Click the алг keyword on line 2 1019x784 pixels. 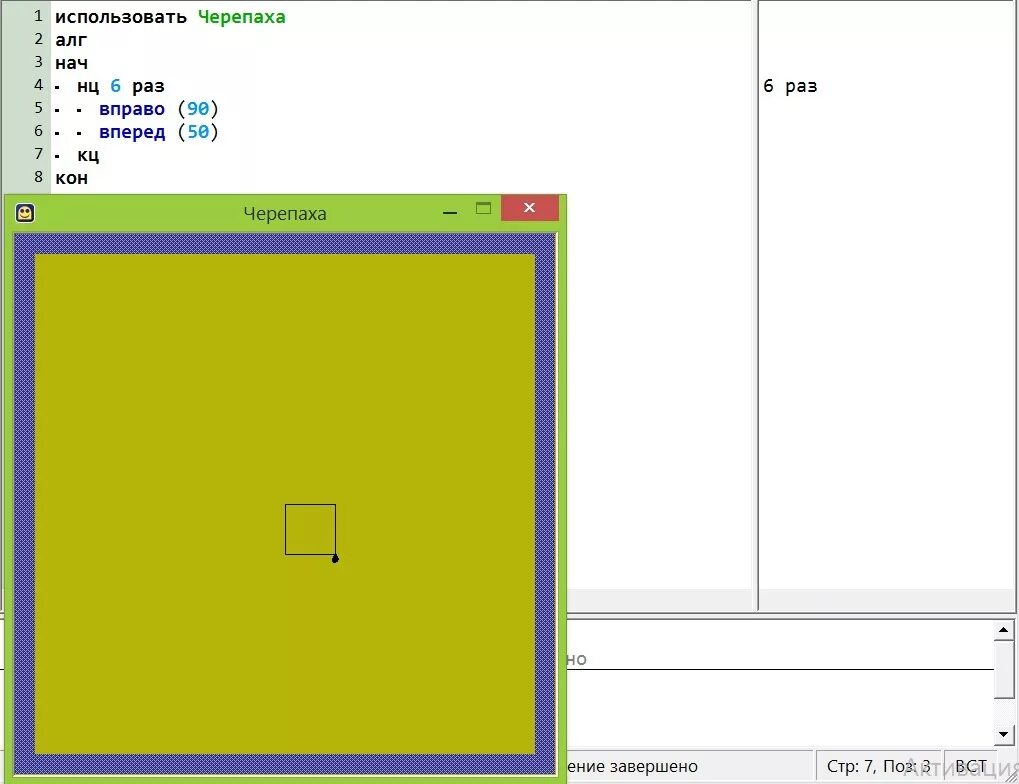pyautogui.click(x=71, y=40)
